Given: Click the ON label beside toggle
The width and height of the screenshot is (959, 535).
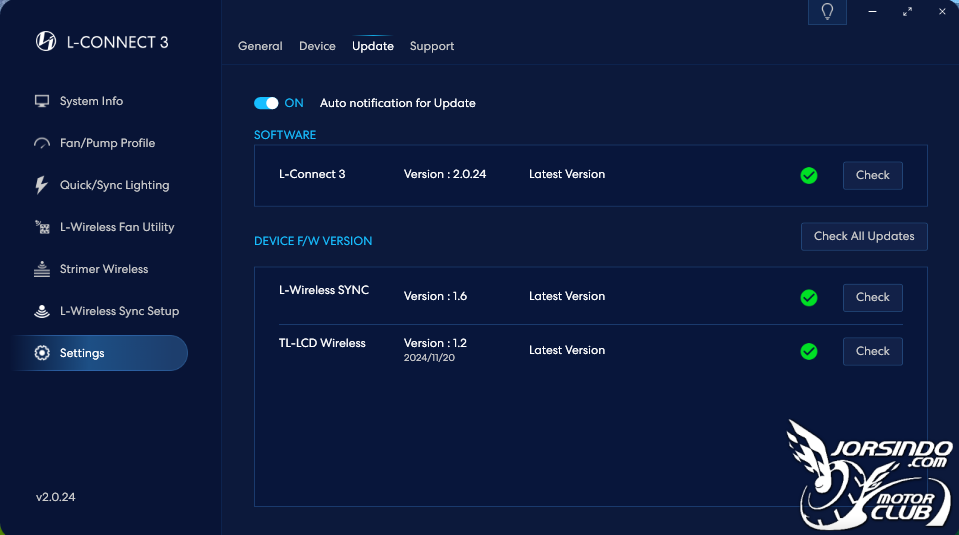Looking at the screenshot, I should tap(294, 103).
